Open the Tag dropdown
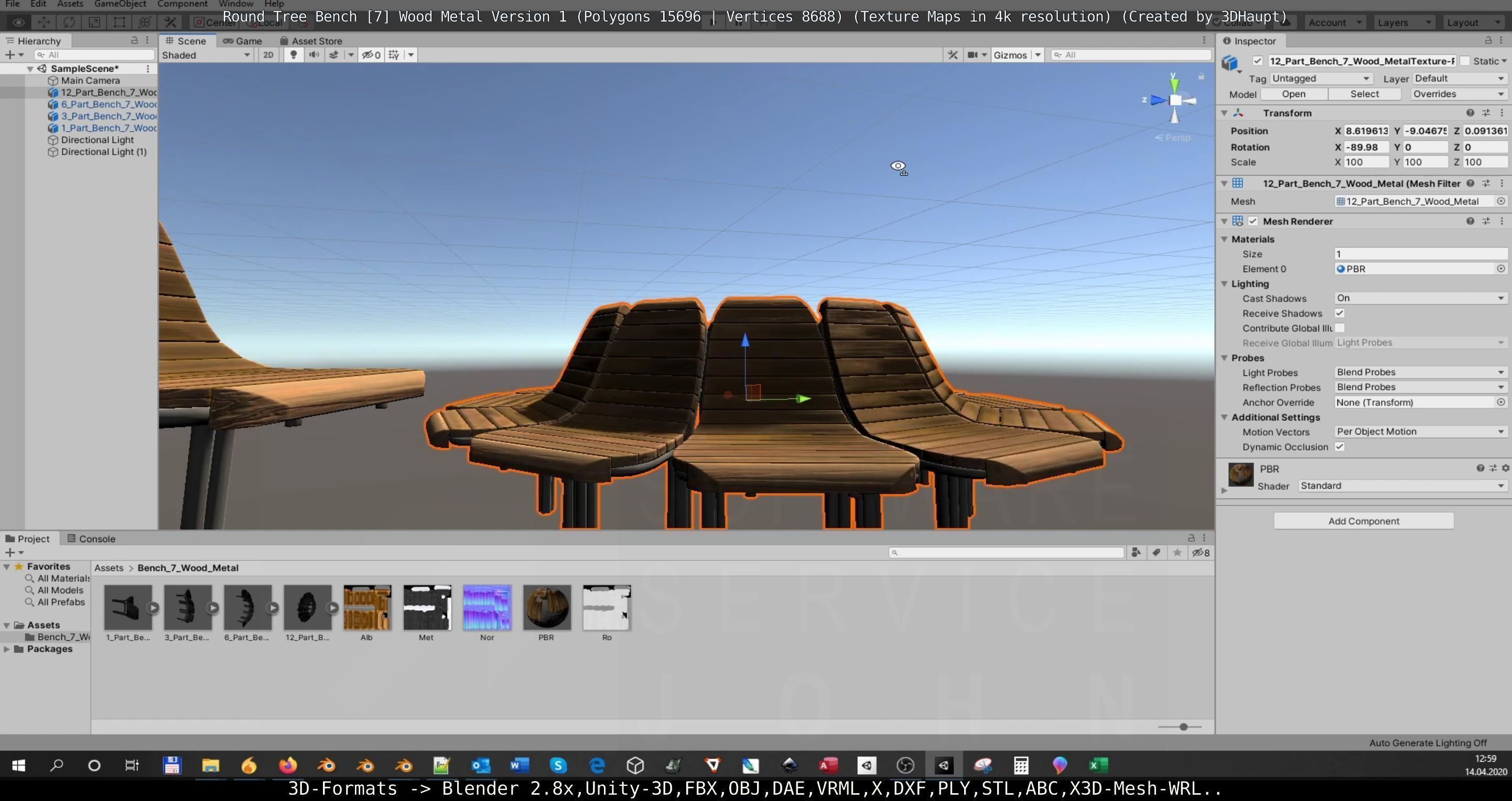The width and height of the screenshot is (1512, 801). [1321, 79]
